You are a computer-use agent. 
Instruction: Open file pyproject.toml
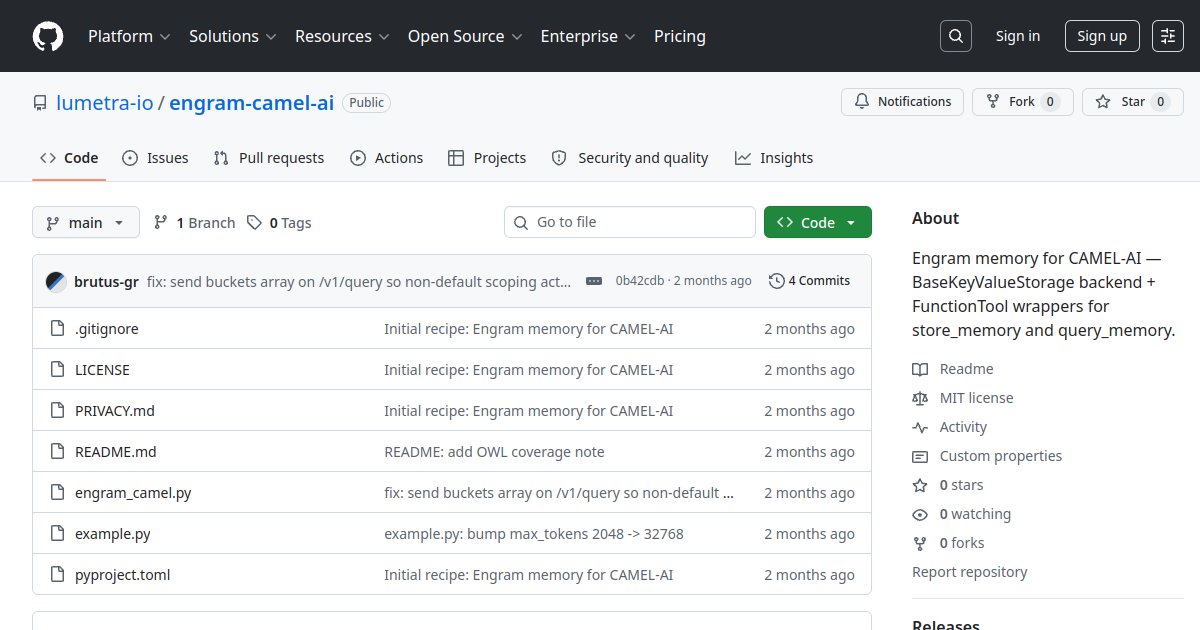coord(123,575)
